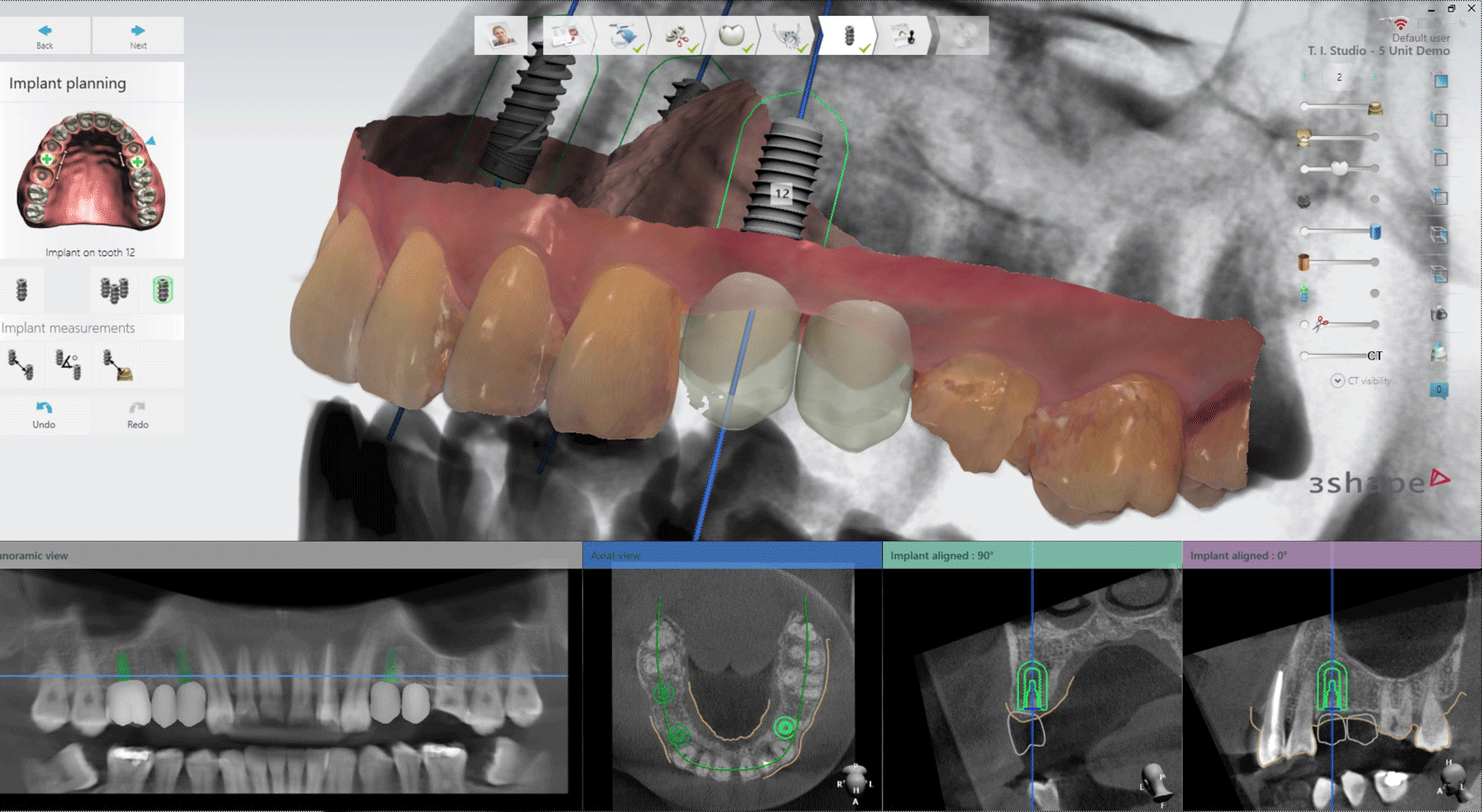Image resolution: width=1482 pixels, height=812 pixels.
Task: Click orientation head in 0° aligned view
Action: coord(1453,778)
